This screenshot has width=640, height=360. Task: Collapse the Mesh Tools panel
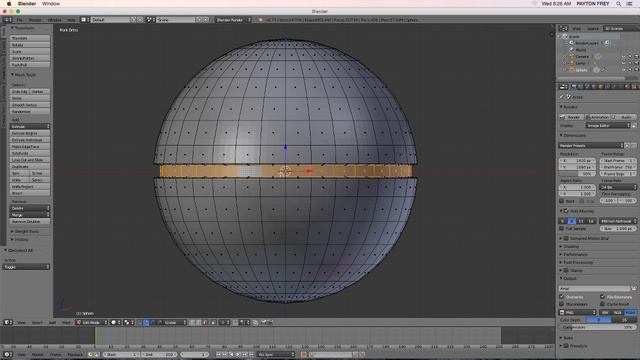[24, 75]
